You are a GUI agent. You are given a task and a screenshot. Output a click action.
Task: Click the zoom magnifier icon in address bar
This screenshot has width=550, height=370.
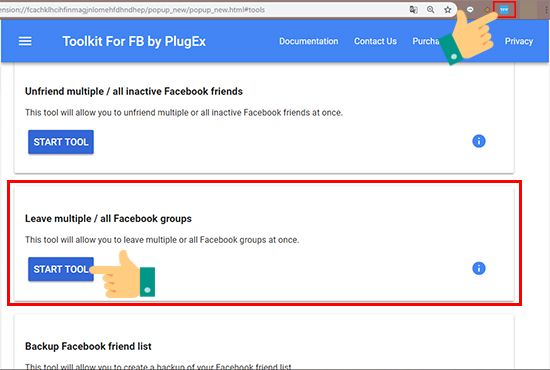click(x=431, y=10)
